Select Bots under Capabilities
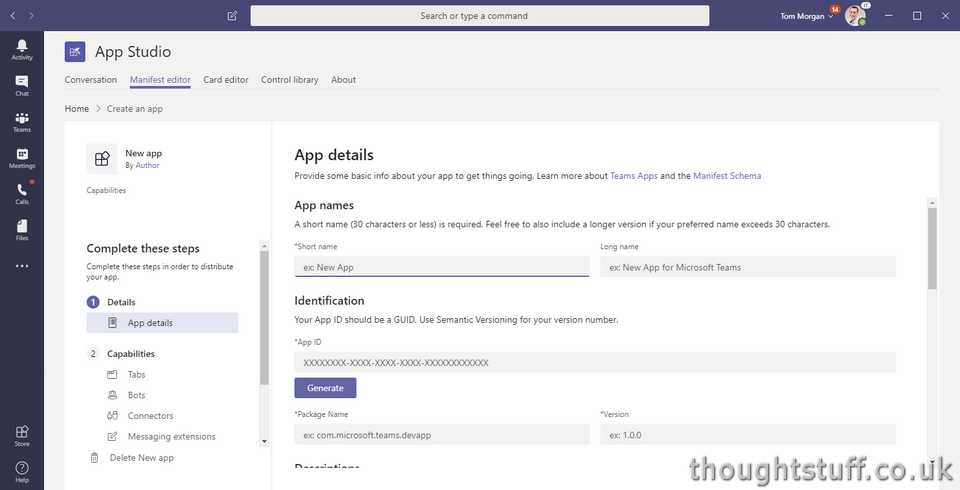The width and height of the screenshot is (960, 490). (137, 395)
